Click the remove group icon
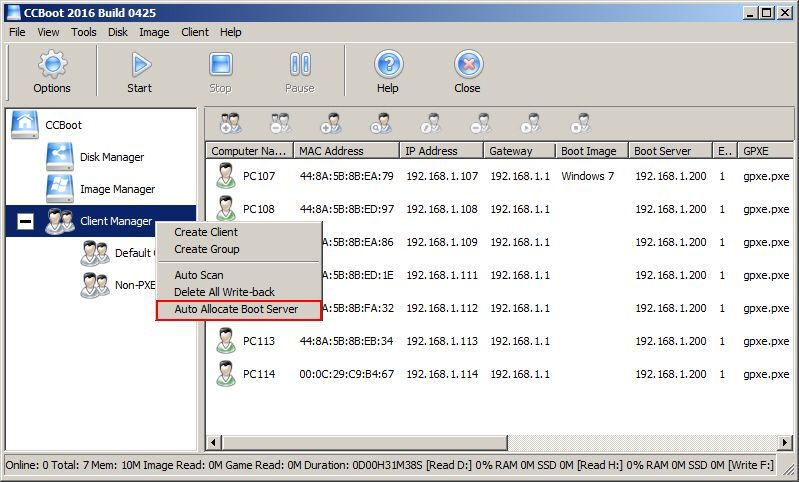Viewport: 799px width, 482px height. click(x=280, y=123)
